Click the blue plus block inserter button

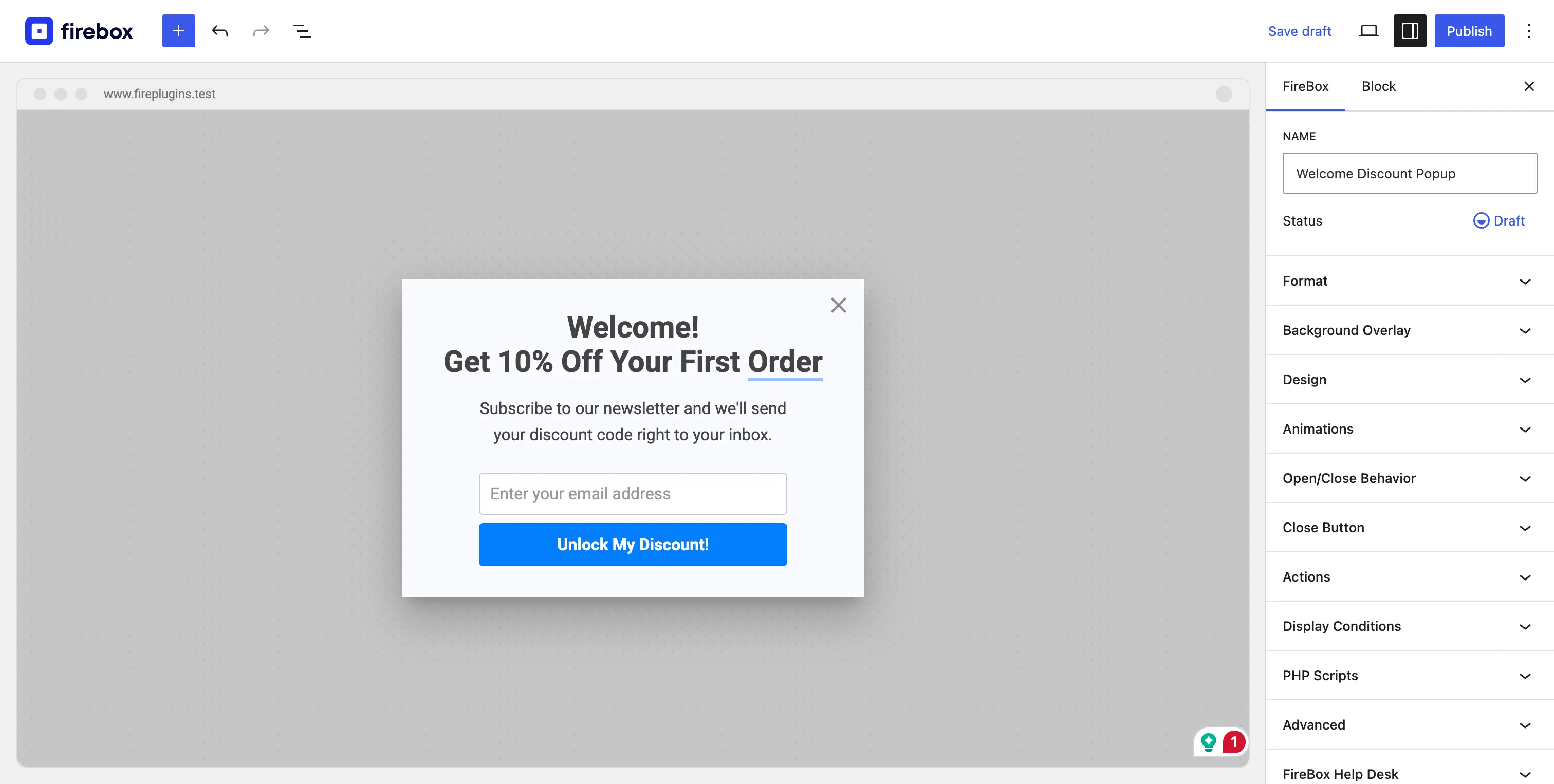pos(178,31)
